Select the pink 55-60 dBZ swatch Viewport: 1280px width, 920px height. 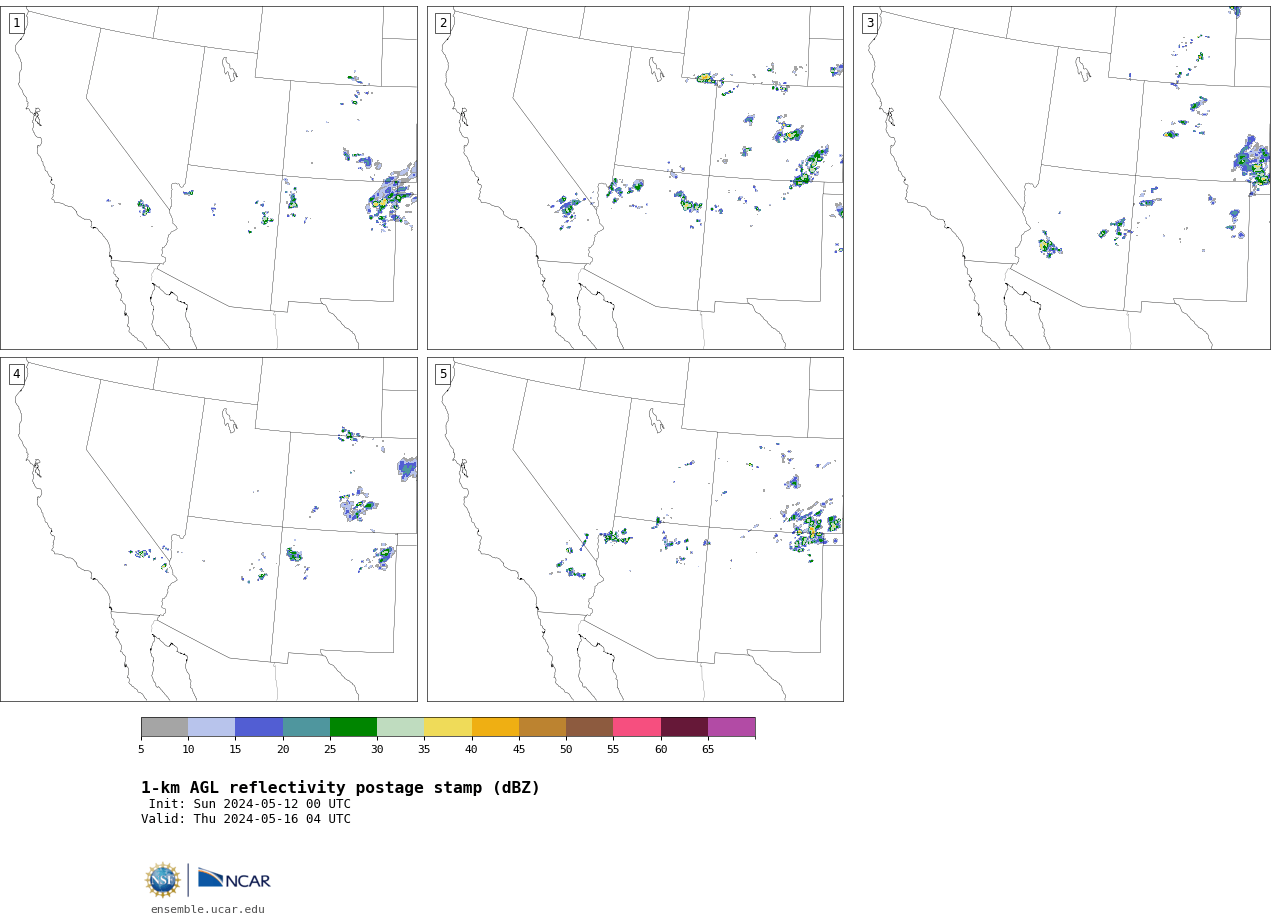tap(637, 727)
